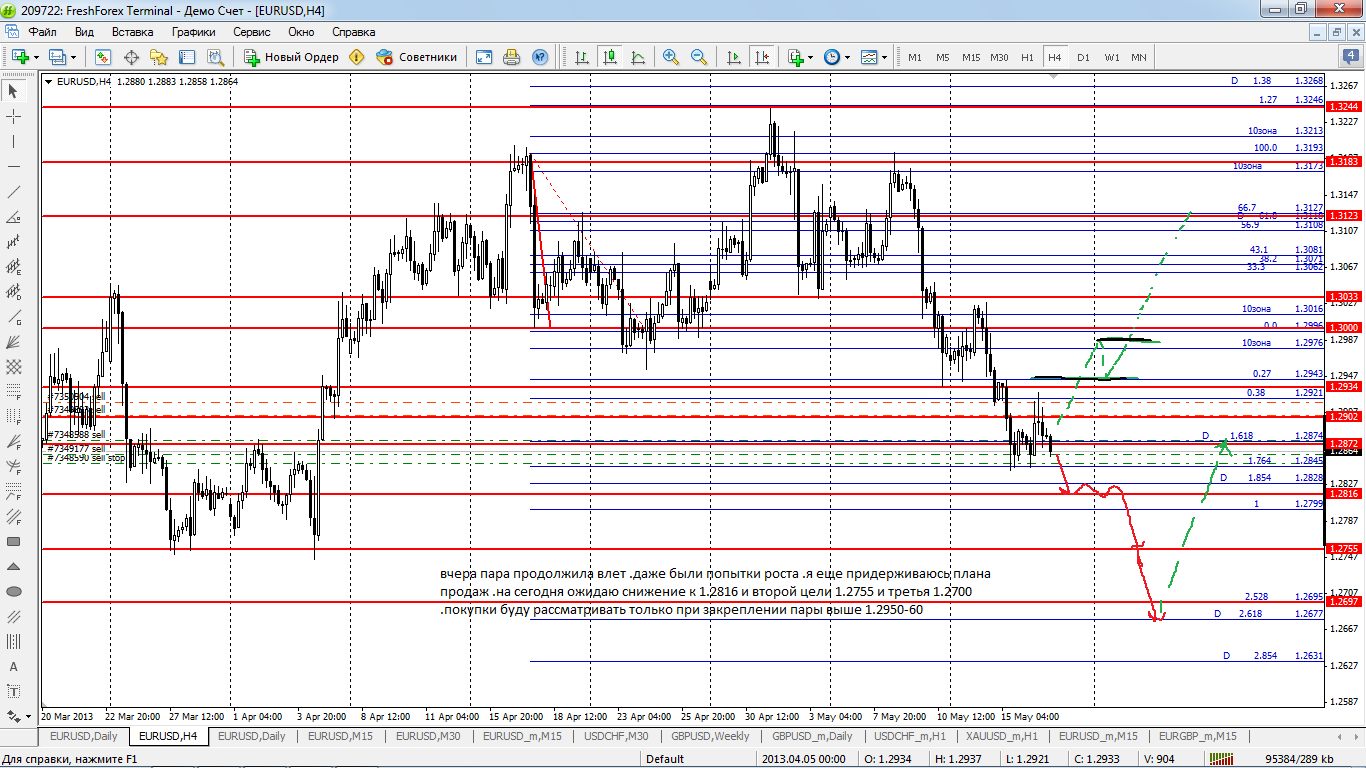Toggle Auto Scroll chart button
The height and width of the screenshot is (768, 1366).
tap(735, 57)
